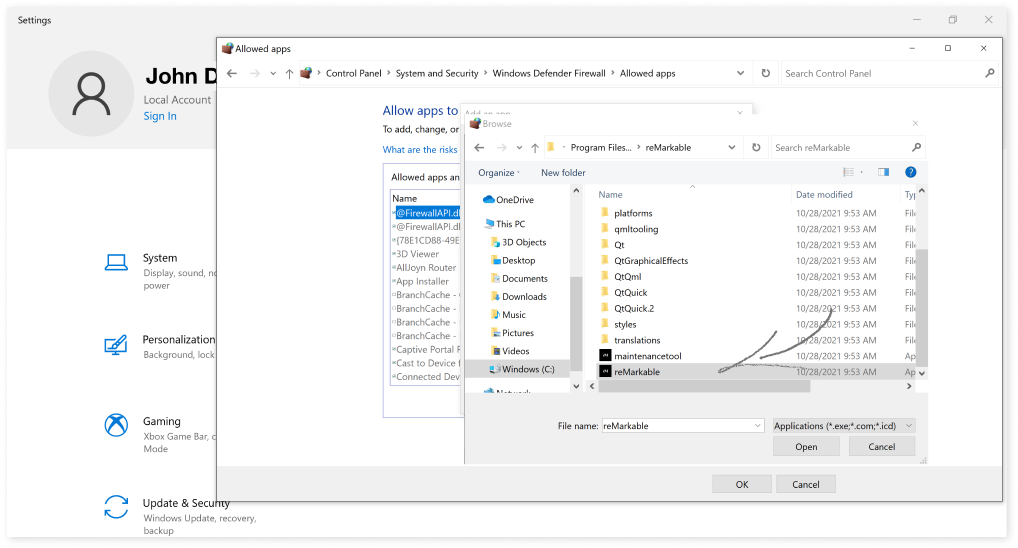Open the System settings category
This screenshot has height=548, width=1018.
pyautogui.click(x=160, y=258)
